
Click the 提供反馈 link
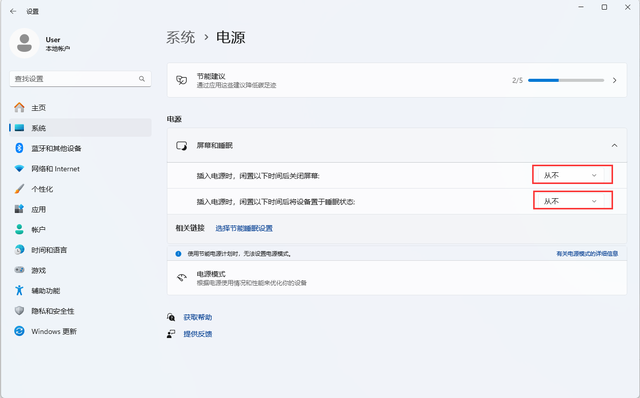[x=198, y=334]
